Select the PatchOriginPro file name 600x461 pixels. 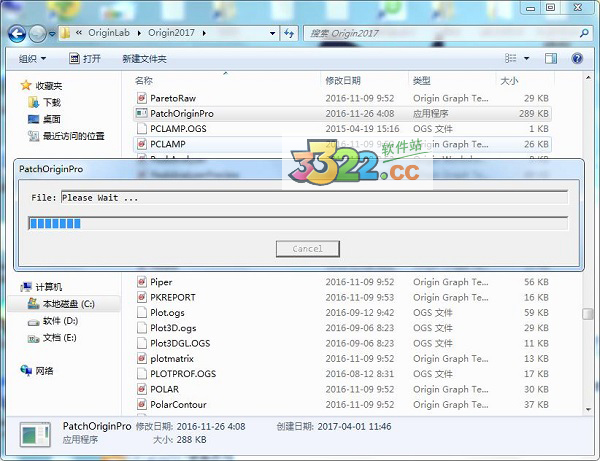182,114
